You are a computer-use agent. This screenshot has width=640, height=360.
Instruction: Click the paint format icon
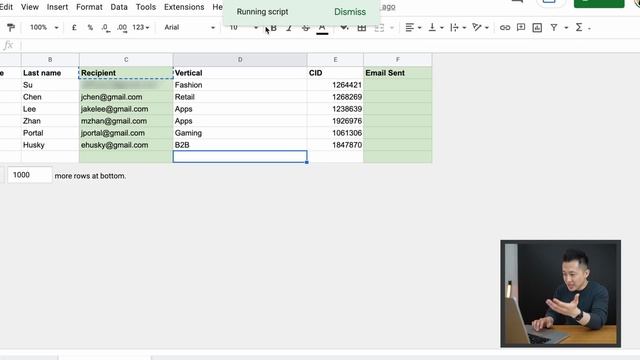point(11,27)
